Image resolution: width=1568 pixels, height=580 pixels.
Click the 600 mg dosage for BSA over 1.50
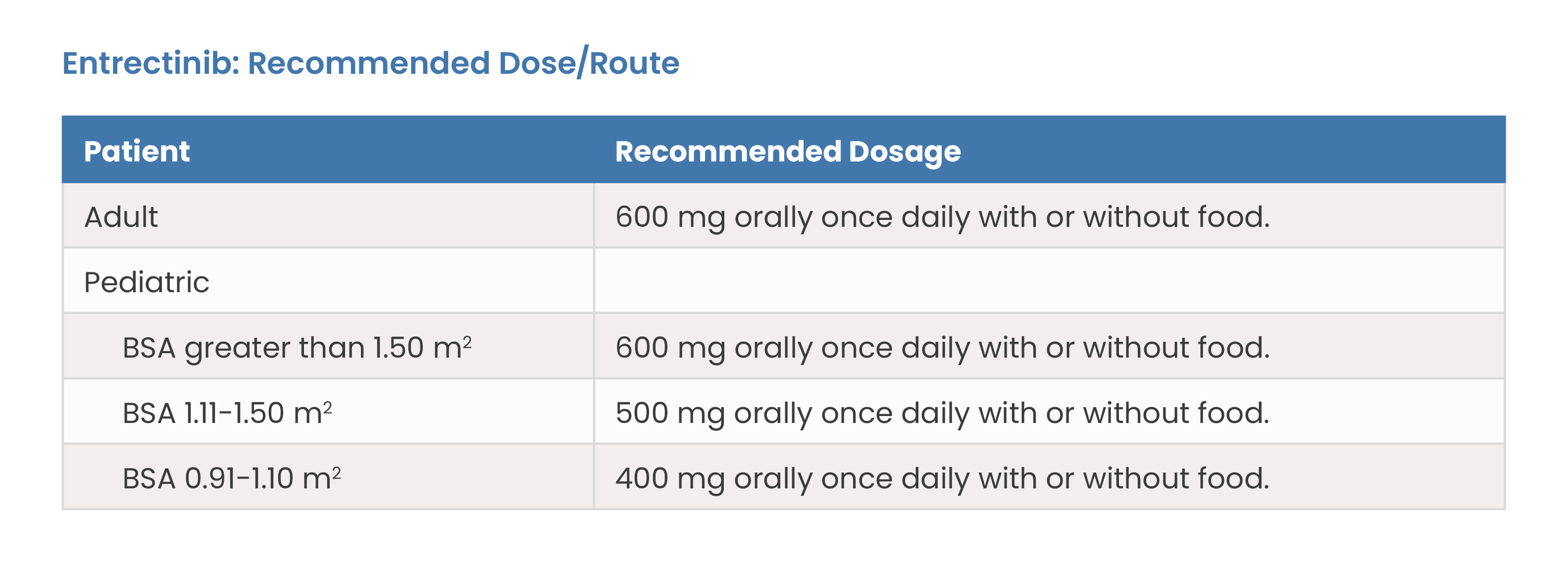1050,346
